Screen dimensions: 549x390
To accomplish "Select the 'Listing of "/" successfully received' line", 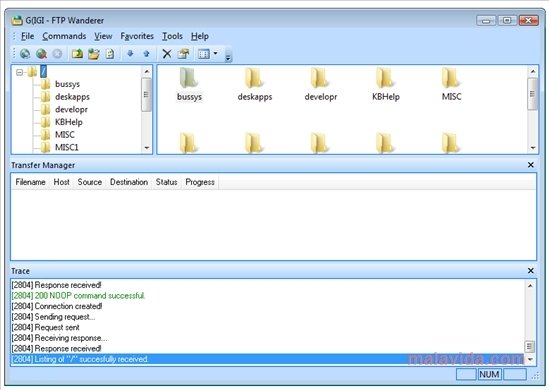I will [268, 359].
